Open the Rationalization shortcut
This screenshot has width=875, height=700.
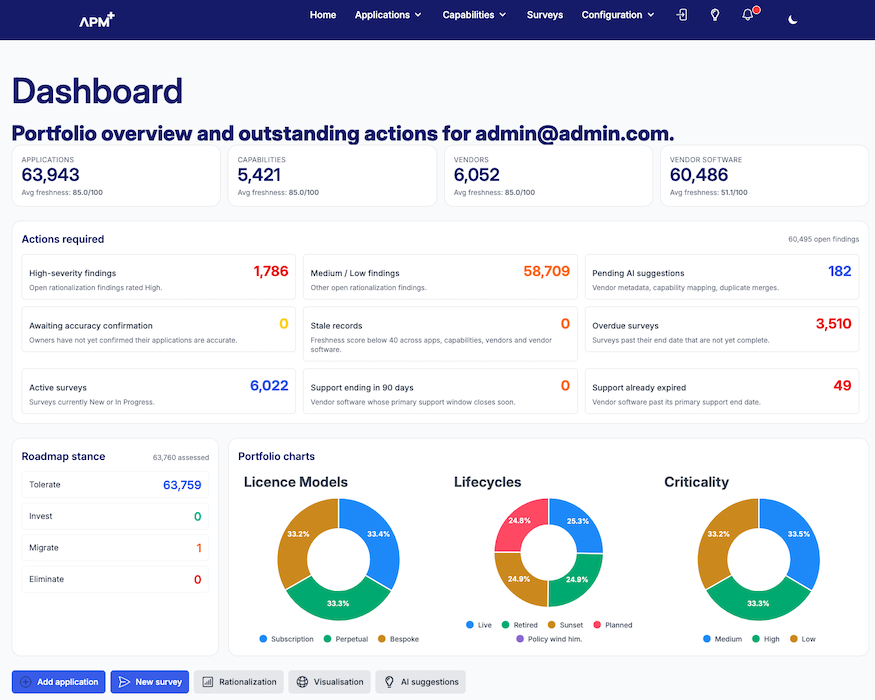pos(239,682)
